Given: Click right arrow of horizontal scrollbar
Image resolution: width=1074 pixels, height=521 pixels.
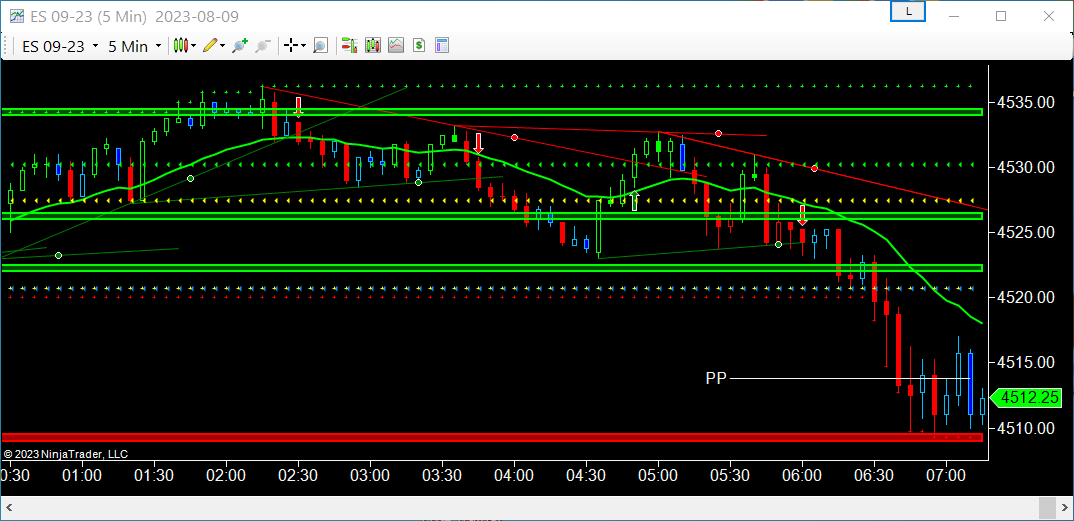Looking at the screenshot, I should click(x=1064, y=508).
